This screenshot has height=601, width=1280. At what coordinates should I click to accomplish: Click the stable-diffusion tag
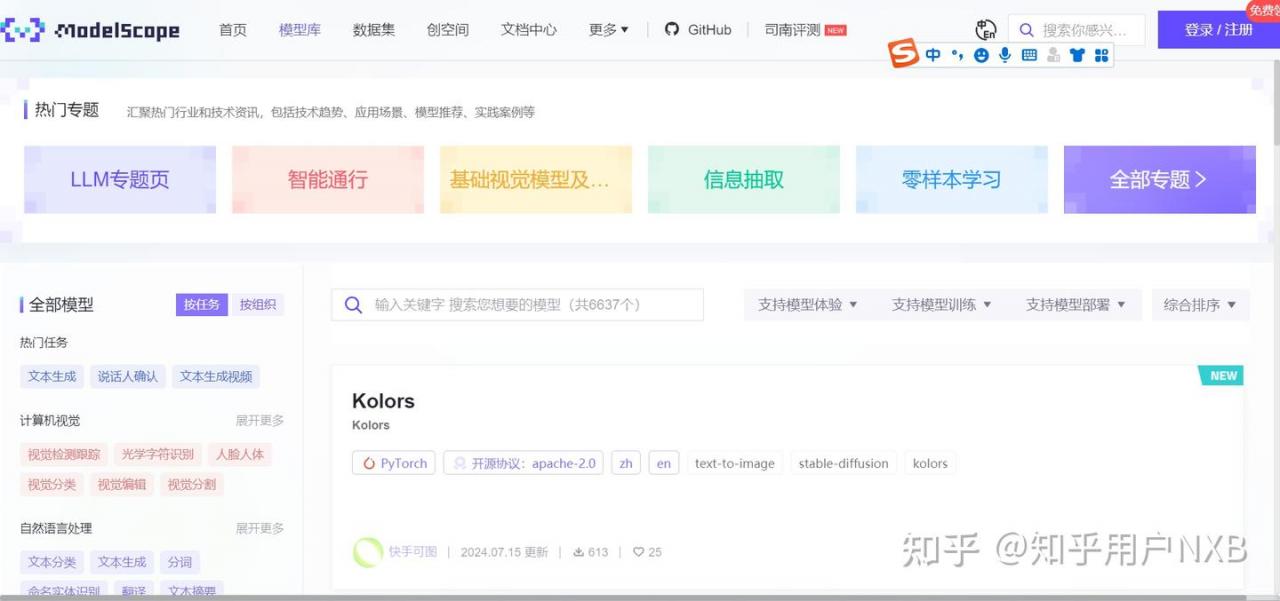pos(844,463)
